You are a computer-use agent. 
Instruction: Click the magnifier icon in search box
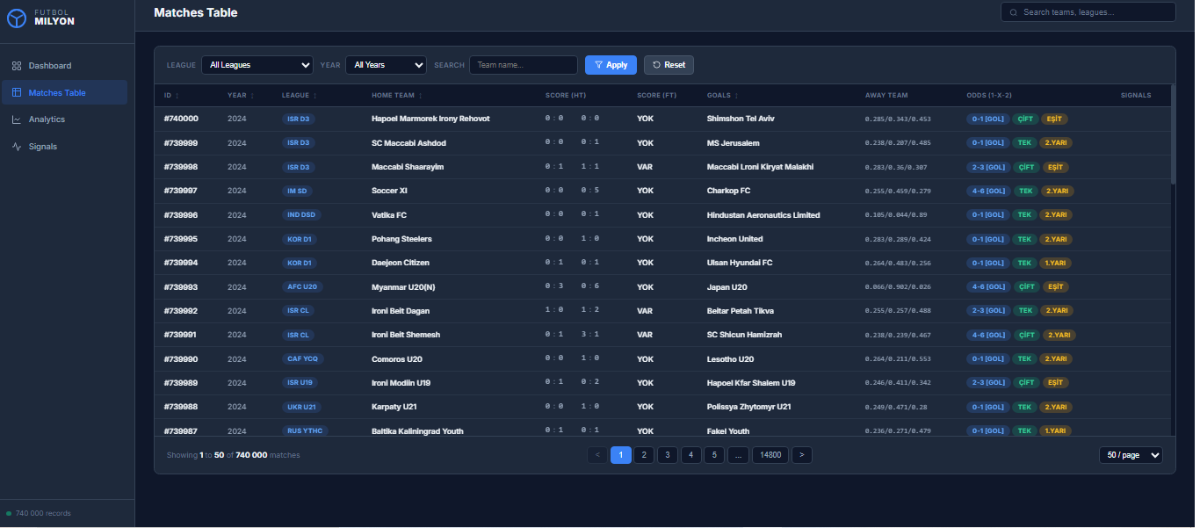[1014, 13]
